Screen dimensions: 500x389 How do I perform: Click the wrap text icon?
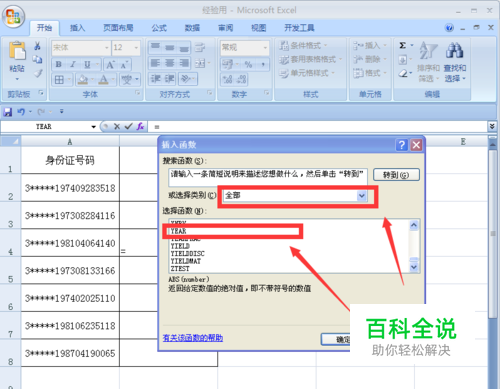pos(200,47)
